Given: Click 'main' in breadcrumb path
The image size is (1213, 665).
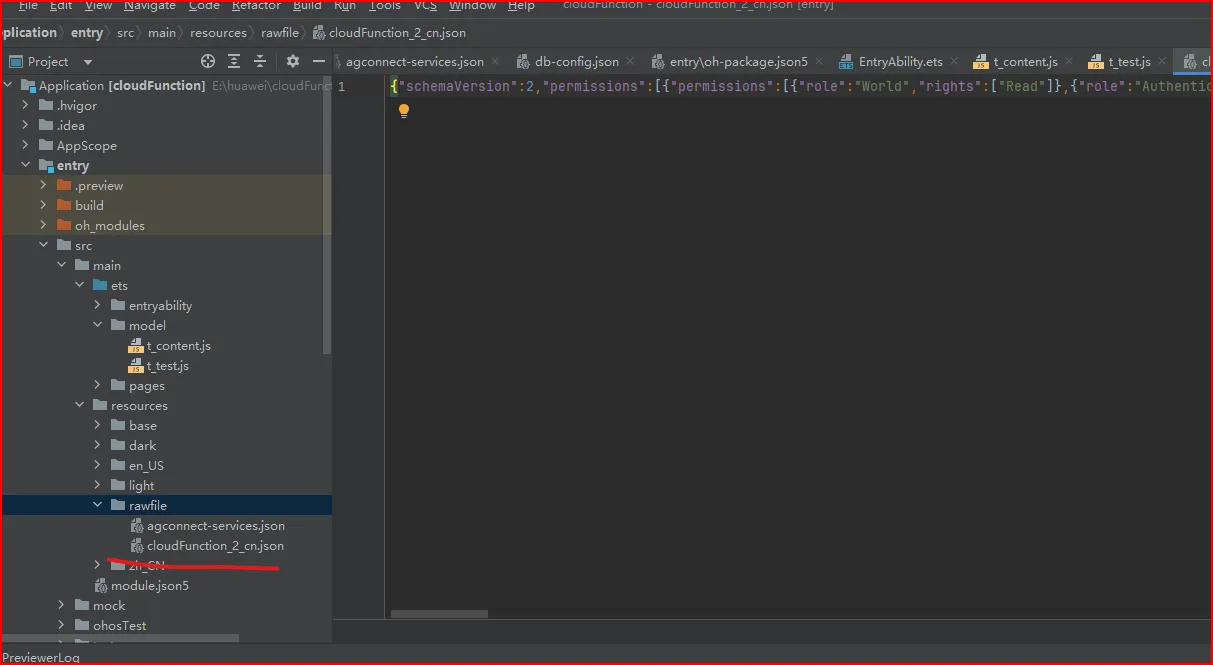Looking at the screenshot, I should [x=161, y=33].
